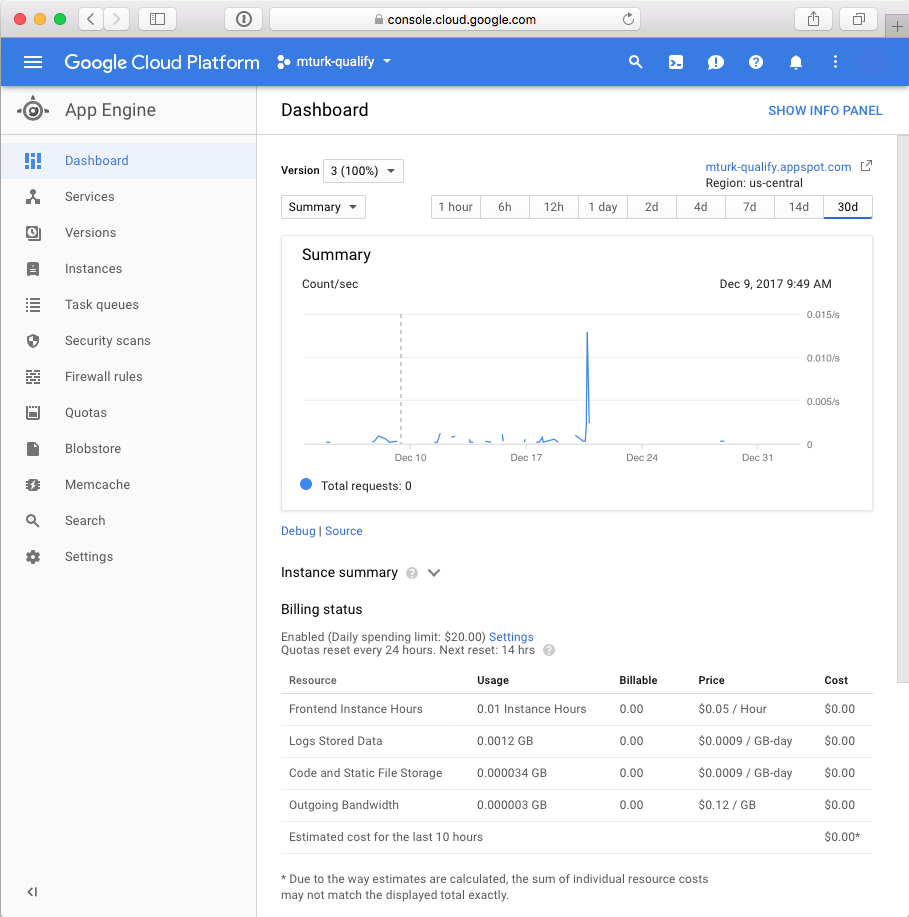The image size is (909, 917).
Task: Open mturk-qualify.appspot.com link
Action: tap(778, 167)
